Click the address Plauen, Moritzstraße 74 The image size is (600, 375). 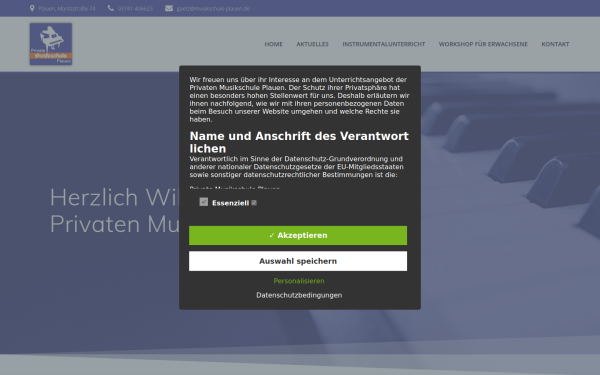tap(67, 8)
